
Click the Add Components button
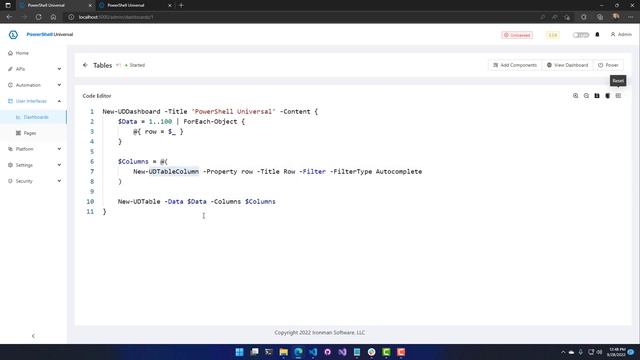pos(515,65)
